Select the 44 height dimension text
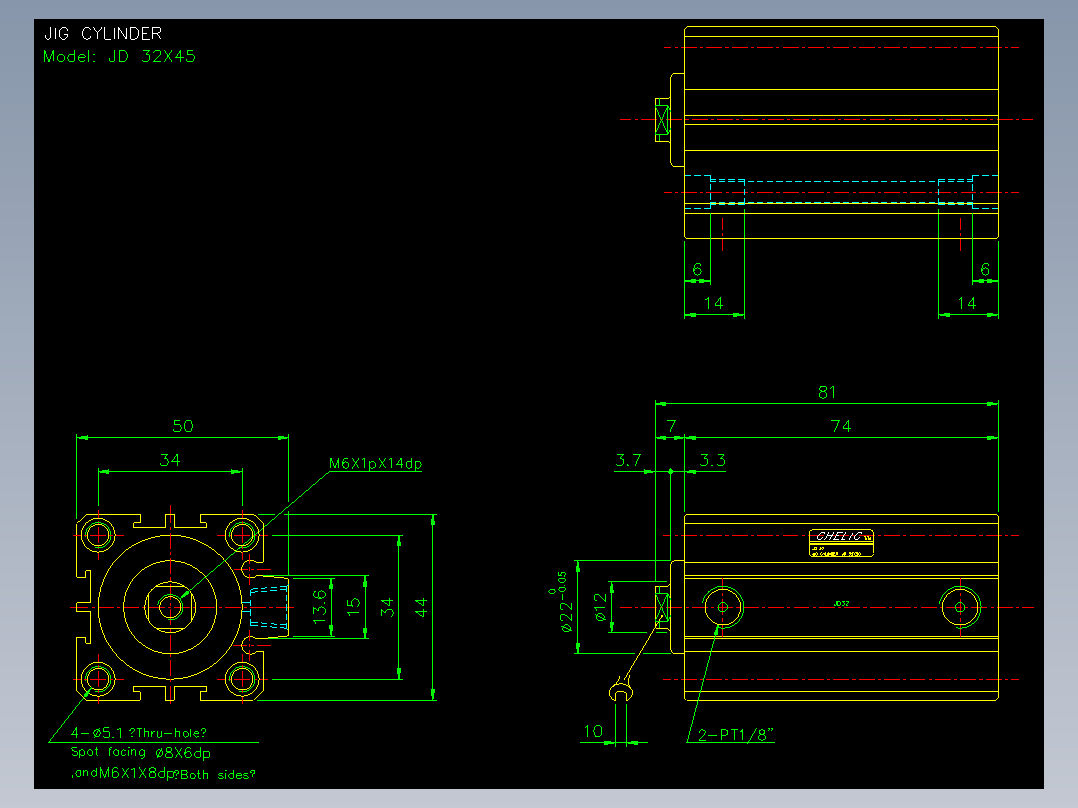Image resolution: width=1078 pixels, height=808 pixels. coord(421,607)
